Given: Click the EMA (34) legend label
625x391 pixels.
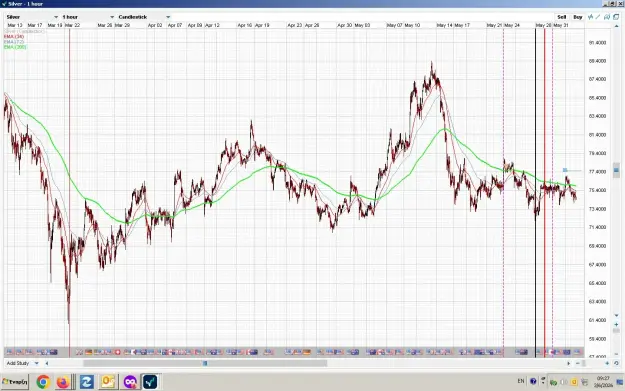Looking at the screenshot, I should 14,37.
